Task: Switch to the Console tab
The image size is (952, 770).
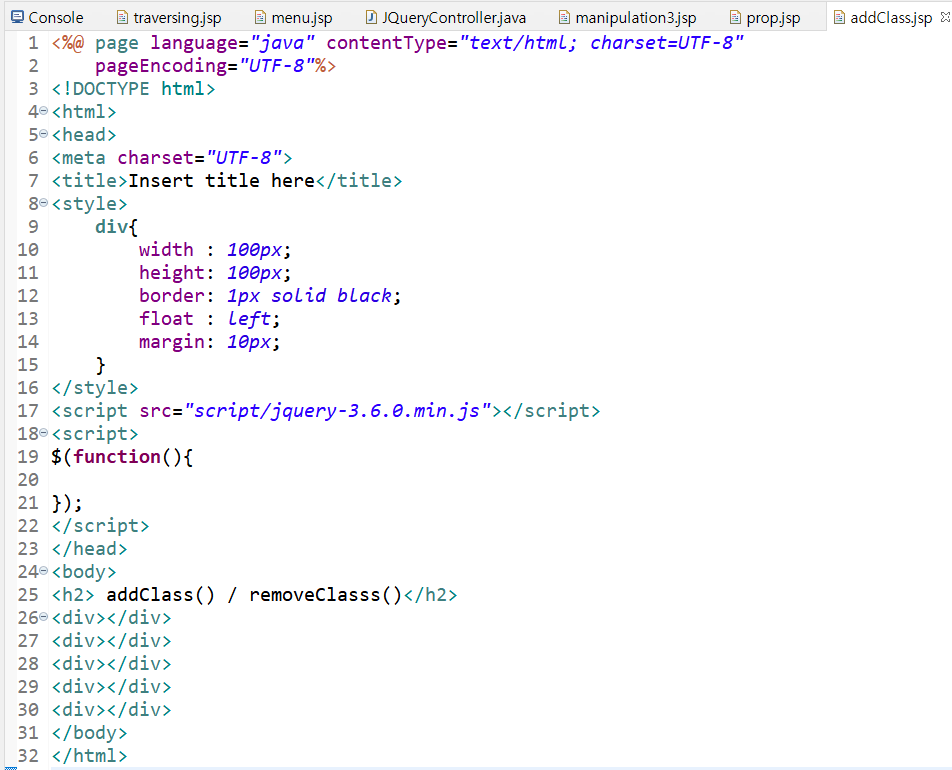Action: click(x=47, y=18)
